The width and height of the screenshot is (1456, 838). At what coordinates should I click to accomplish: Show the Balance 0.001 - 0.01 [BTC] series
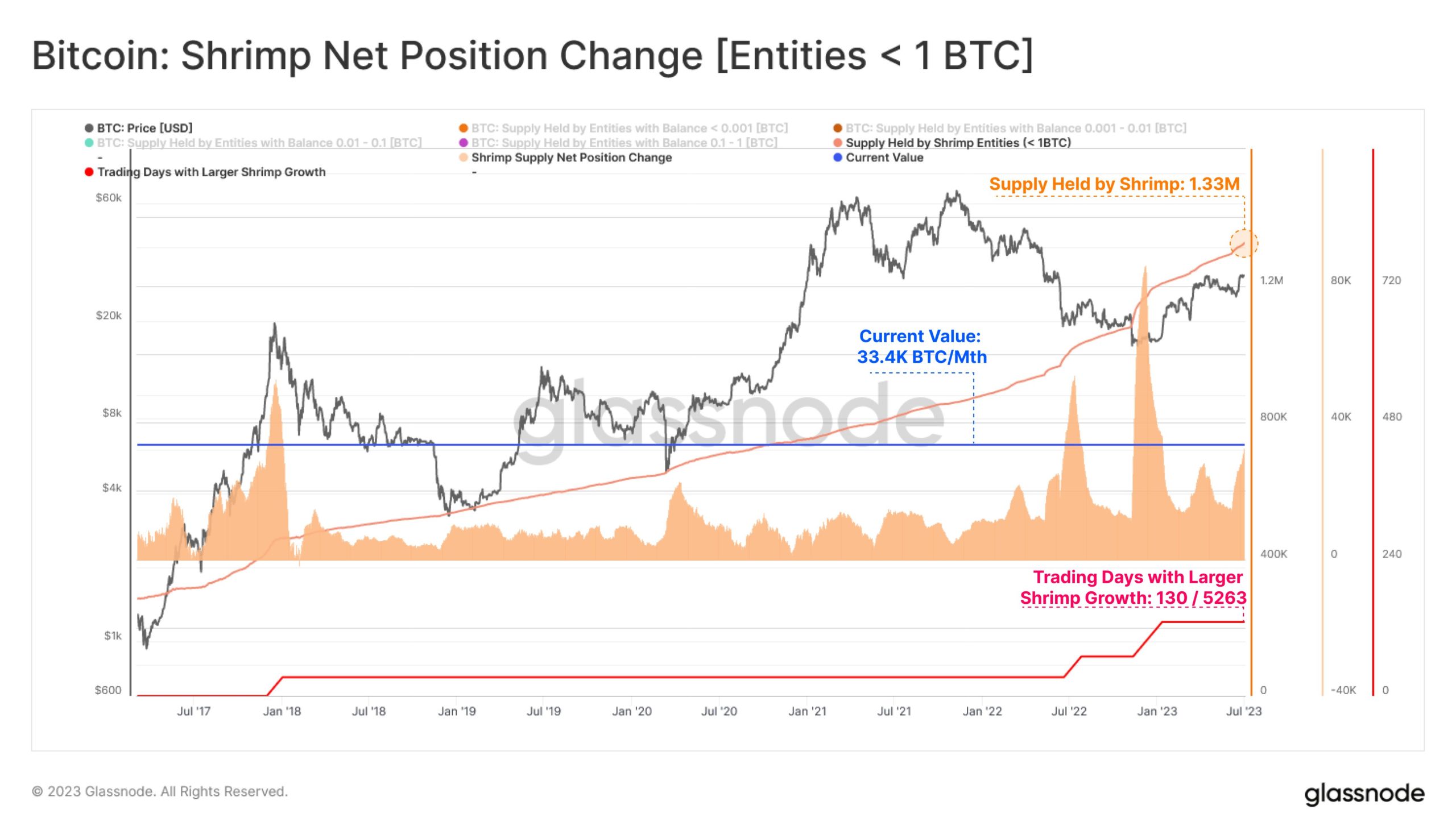1016,128
